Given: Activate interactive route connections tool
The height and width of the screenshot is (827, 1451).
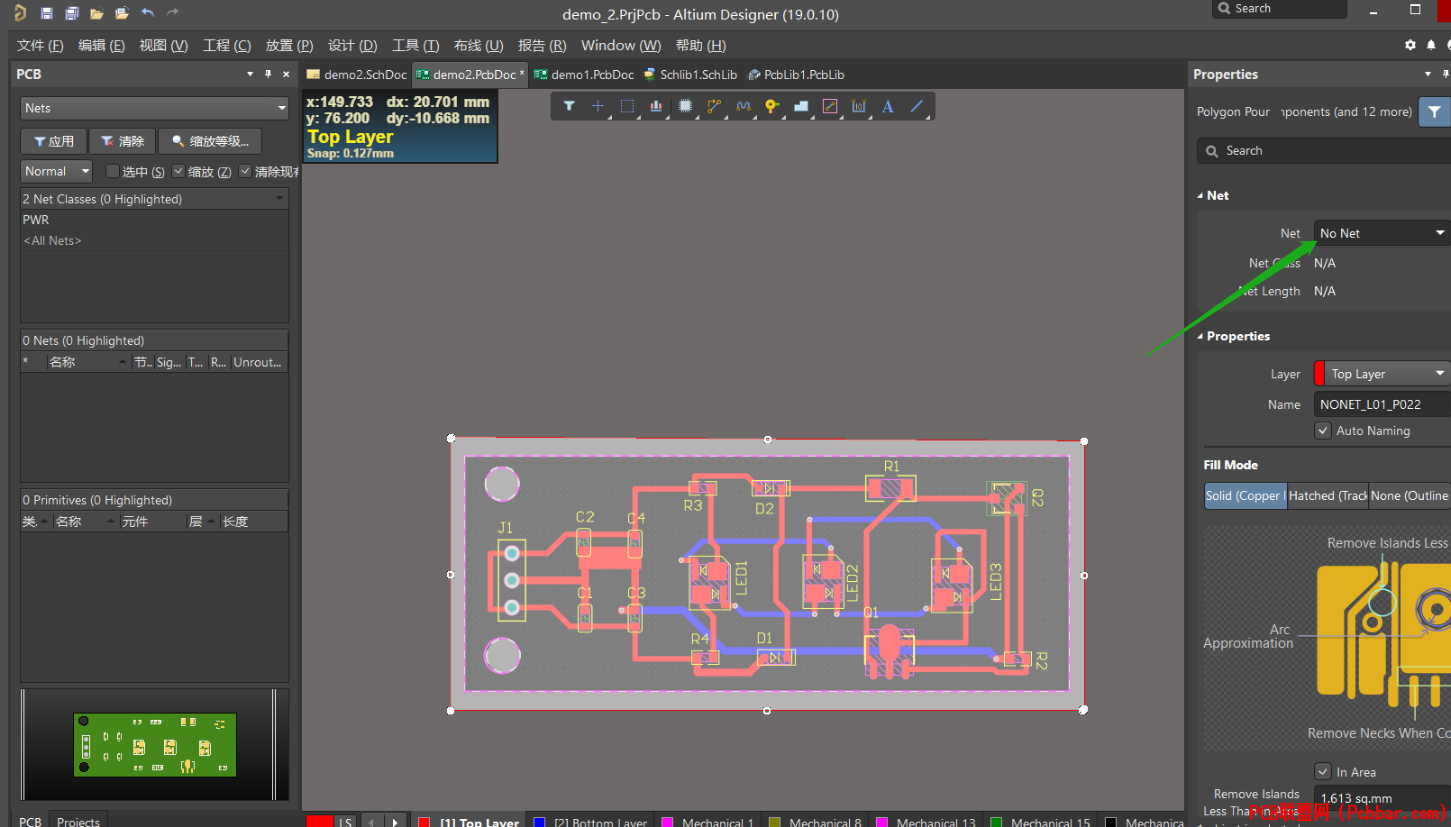Looking at the screenshot, I should coord(714,106).
